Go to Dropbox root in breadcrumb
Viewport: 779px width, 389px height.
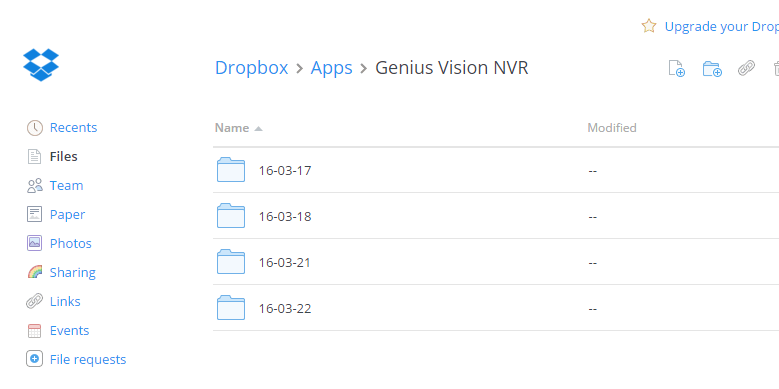[x=251, y=68]
